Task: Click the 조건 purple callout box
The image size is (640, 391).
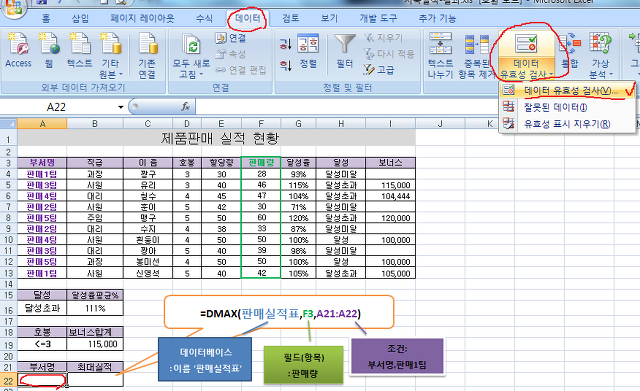Action: click(397, 356)
